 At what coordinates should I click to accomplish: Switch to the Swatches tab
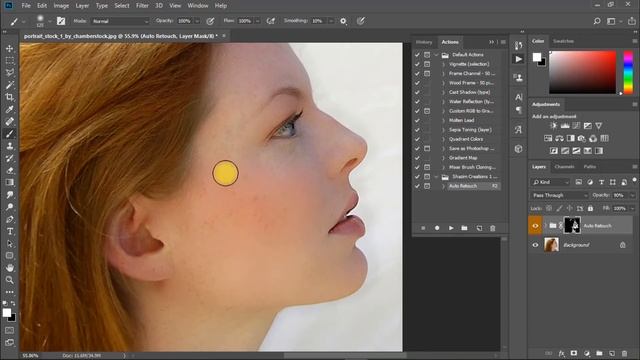pos(563,41)
